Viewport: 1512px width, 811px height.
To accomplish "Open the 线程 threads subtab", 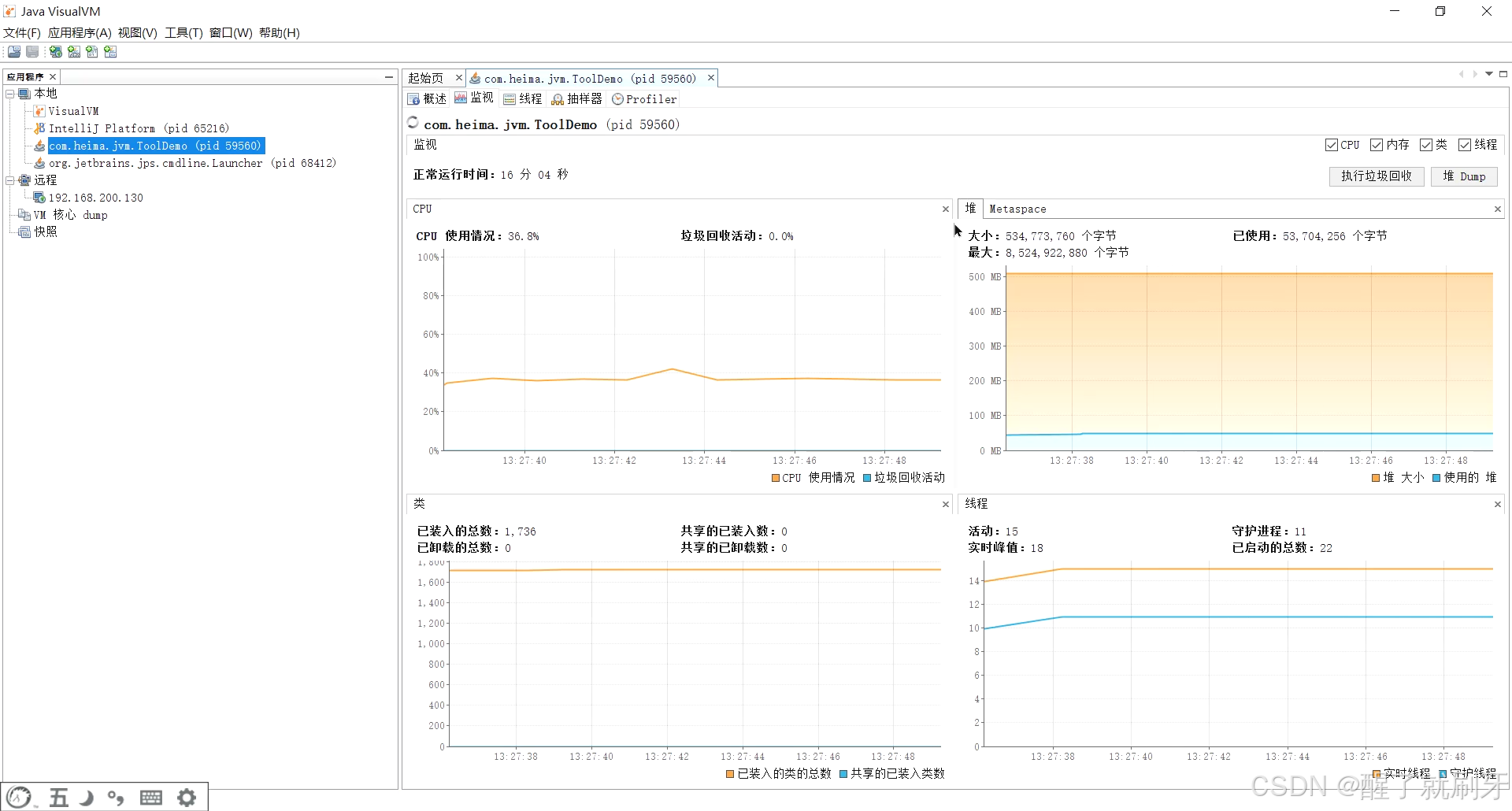I will click(x=523, y=99).
